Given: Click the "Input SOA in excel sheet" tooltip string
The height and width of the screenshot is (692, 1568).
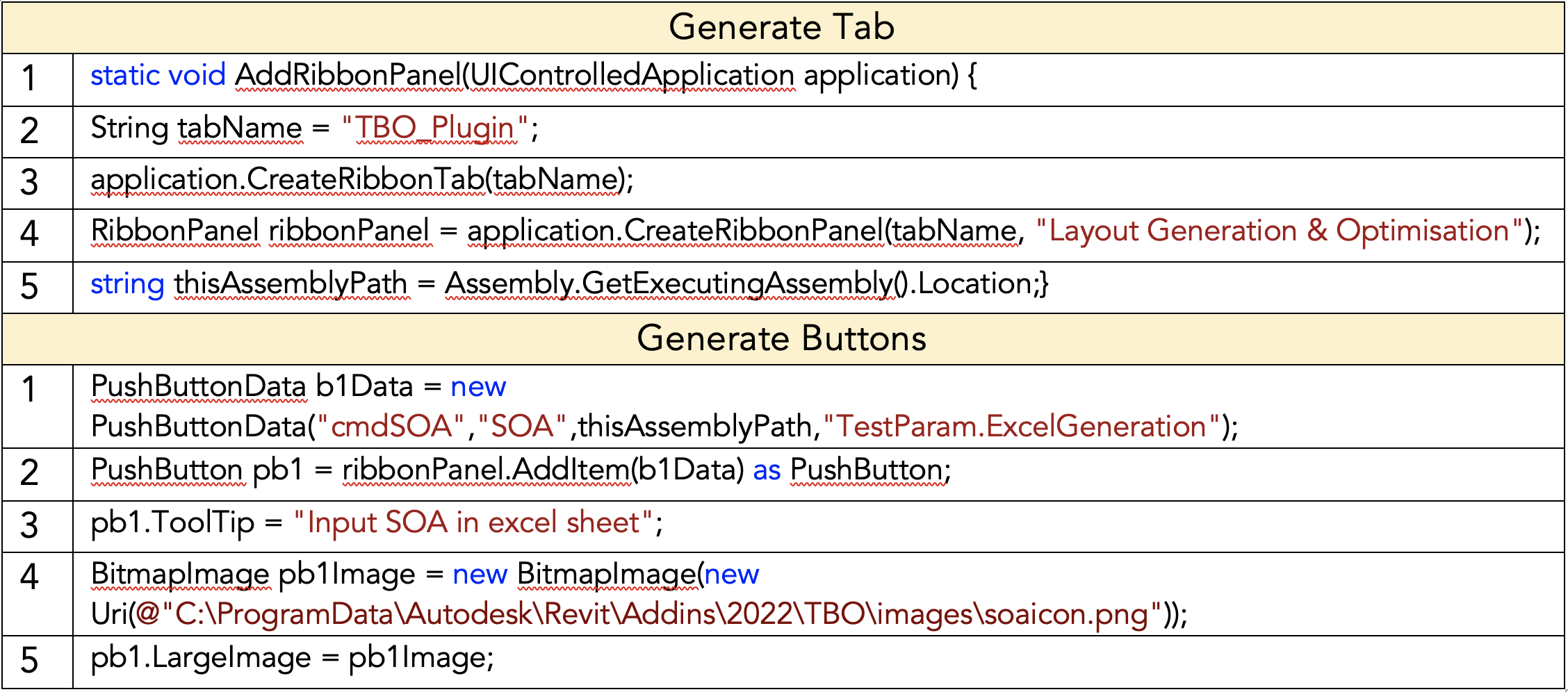Looking at the screenshot, I should pyautogui.click(x=473, y=523).
